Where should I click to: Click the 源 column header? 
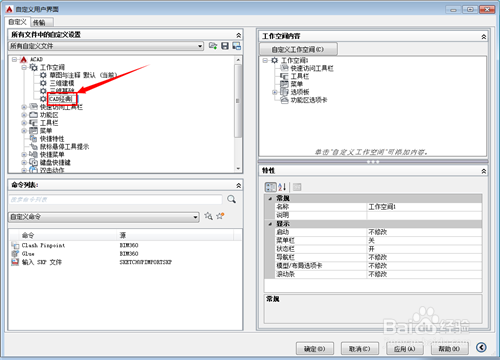coord(175,235)
